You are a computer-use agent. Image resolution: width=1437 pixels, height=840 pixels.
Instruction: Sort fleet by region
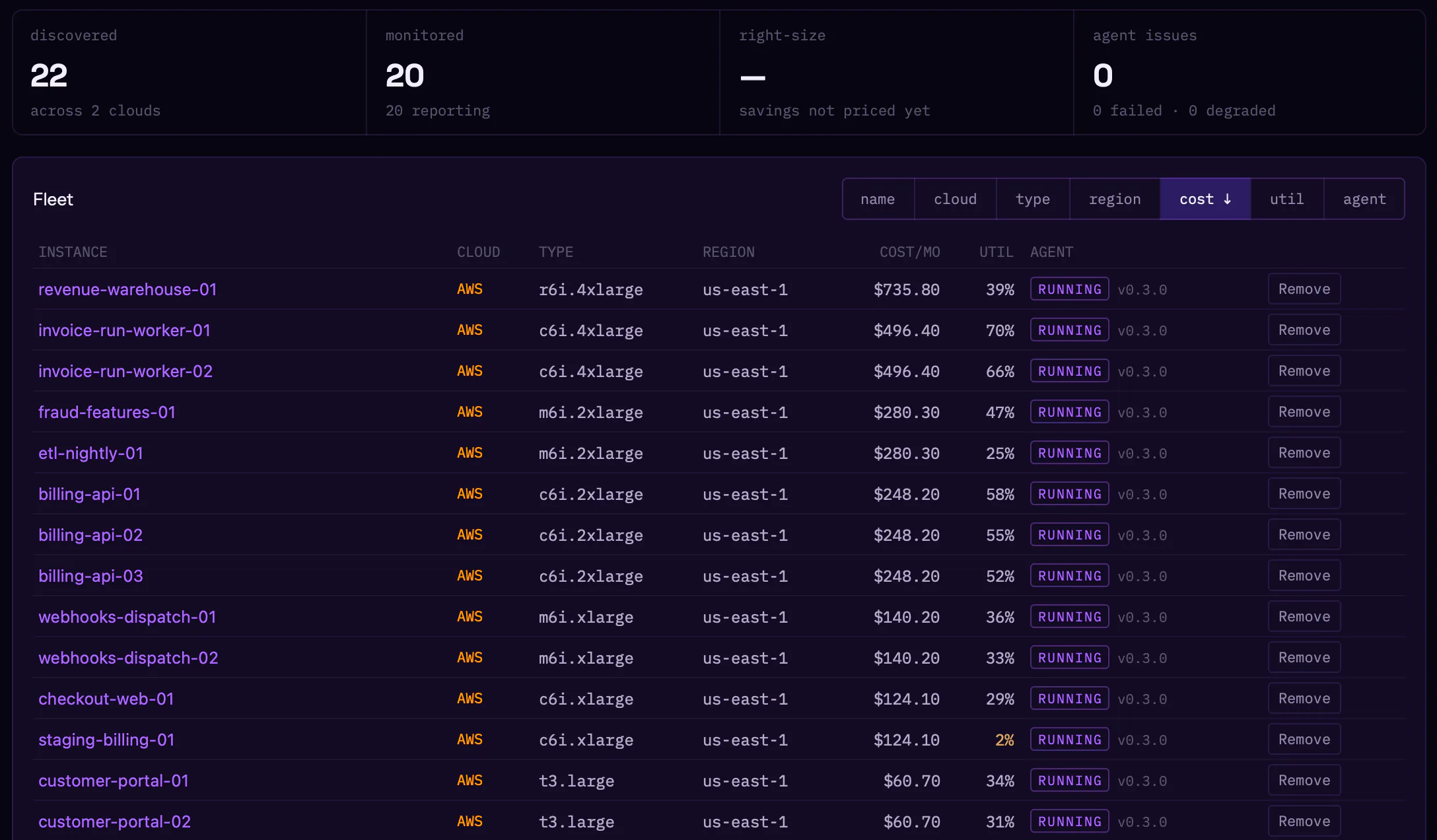[x=1115, y=199]
